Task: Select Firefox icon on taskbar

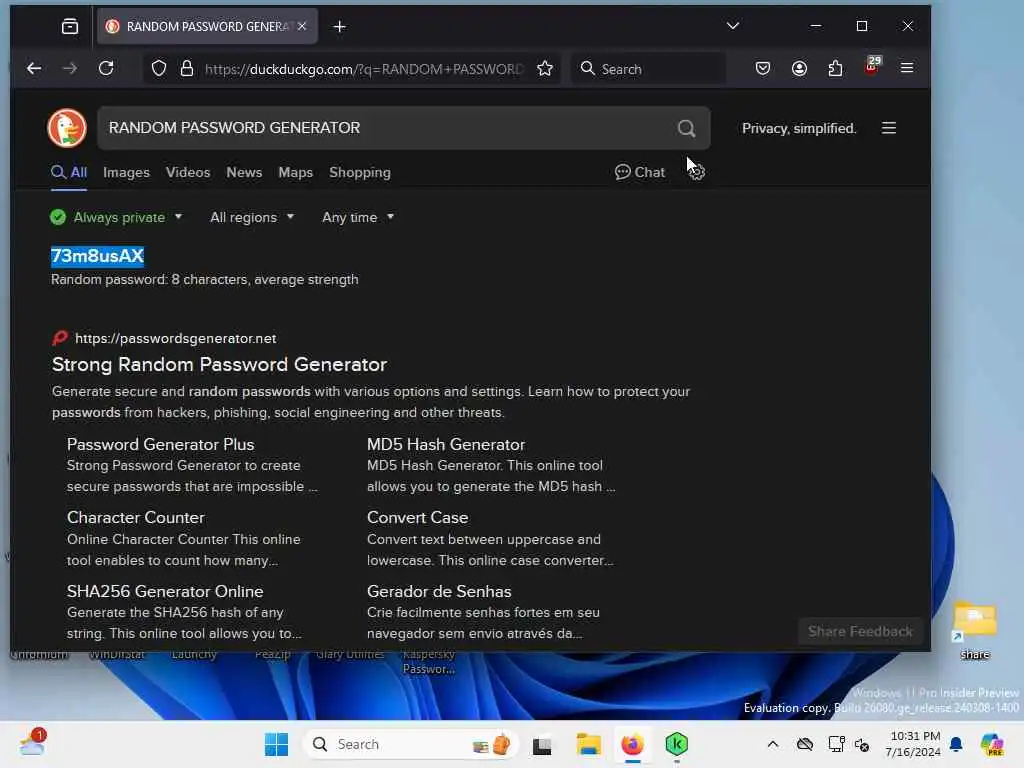Action: click(x=632, y=744)
